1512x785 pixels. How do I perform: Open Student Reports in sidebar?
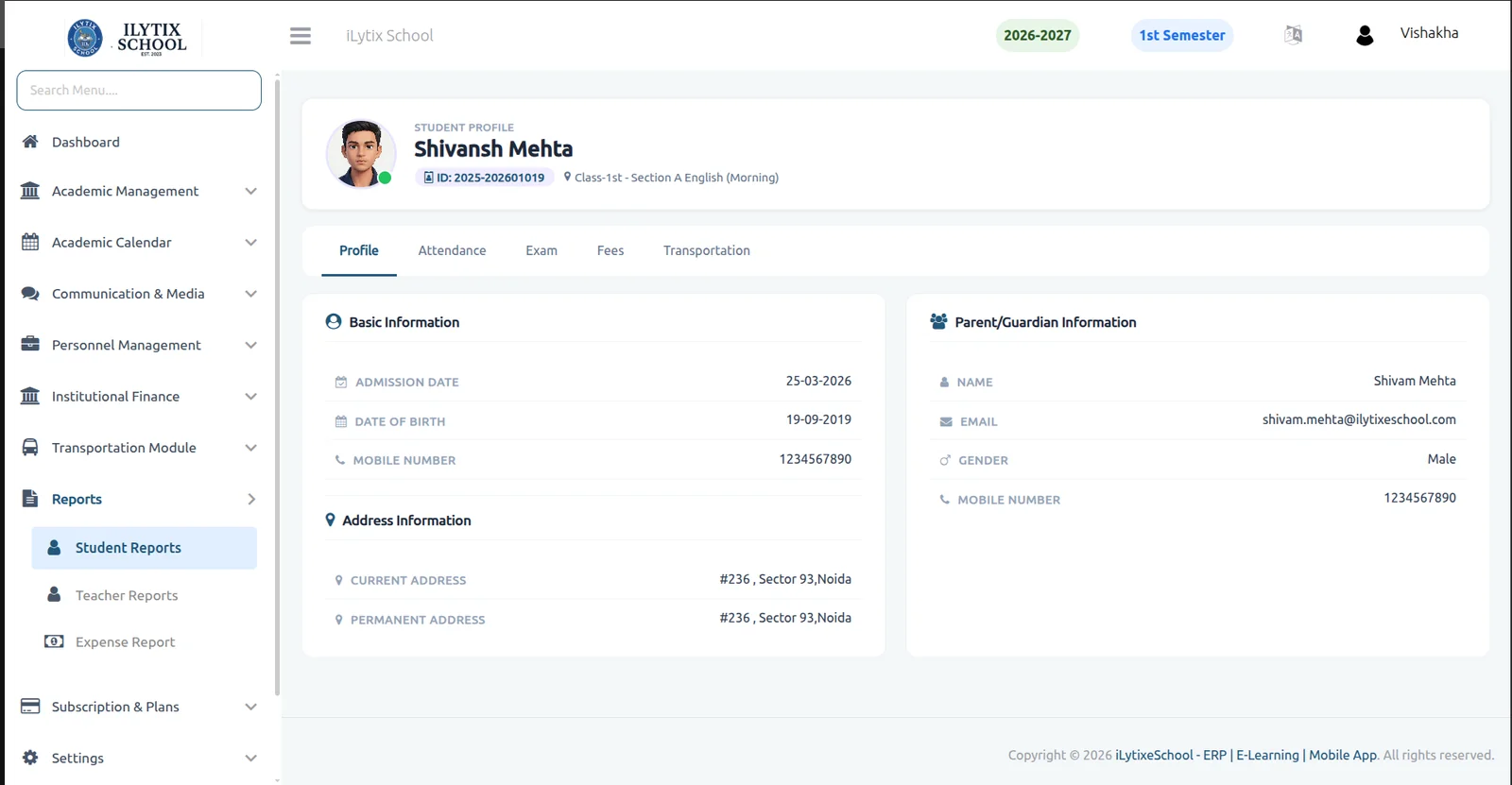tap(145, 548)
